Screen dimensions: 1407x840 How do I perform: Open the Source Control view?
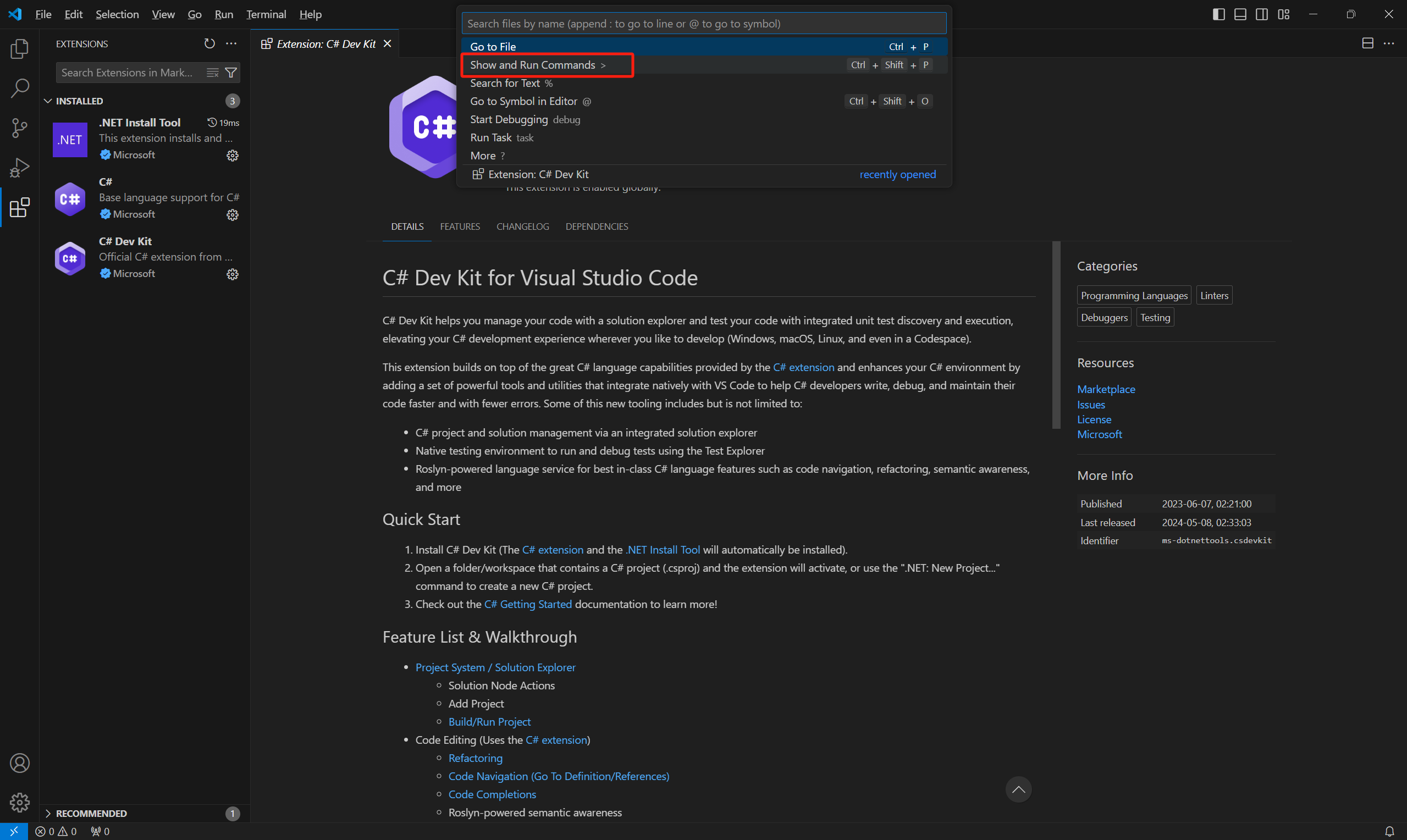click(x=20, y=128)
